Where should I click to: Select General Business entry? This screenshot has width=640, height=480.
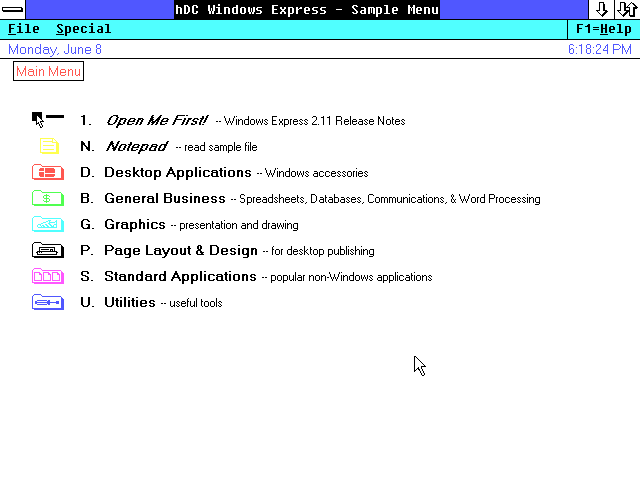[165, 198]
